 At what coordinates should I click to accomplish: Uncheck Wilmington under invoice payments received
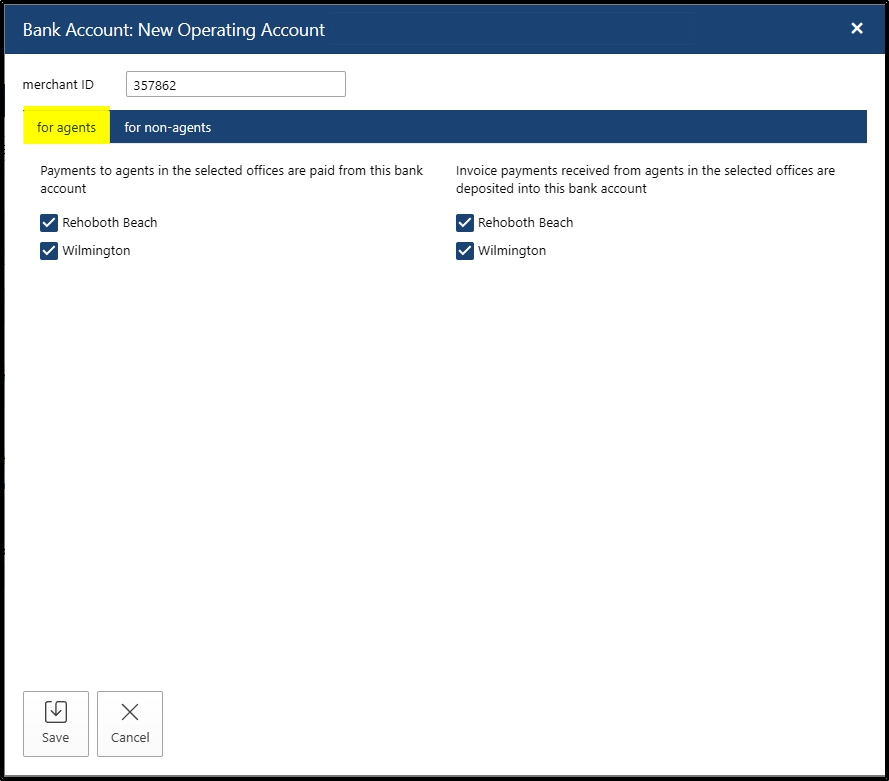point(465,251)
